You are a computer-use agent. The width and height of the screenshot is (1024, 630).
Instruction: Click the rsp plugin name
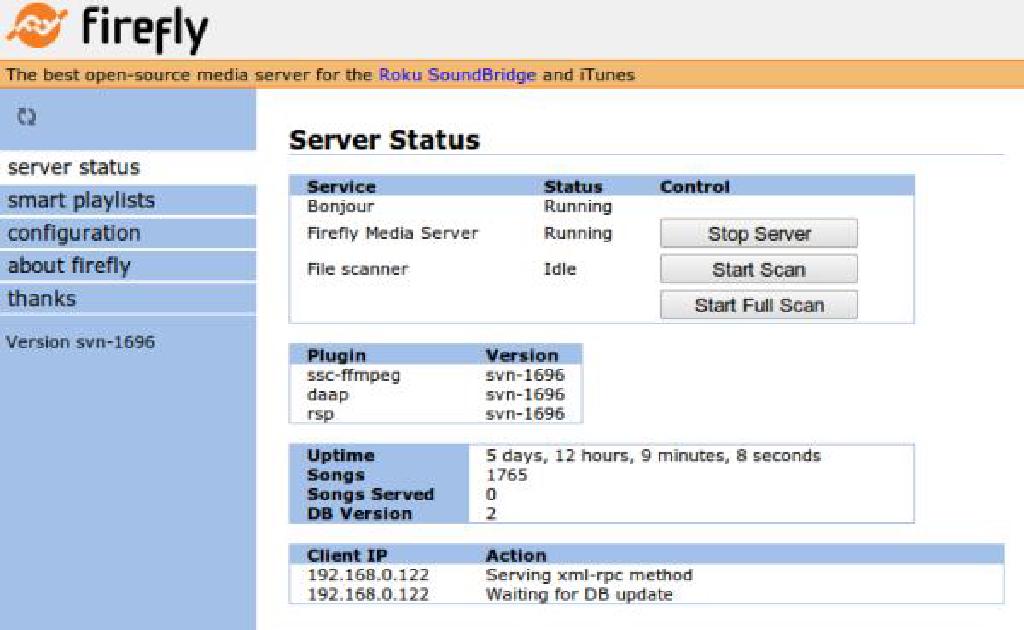[320, 414]
